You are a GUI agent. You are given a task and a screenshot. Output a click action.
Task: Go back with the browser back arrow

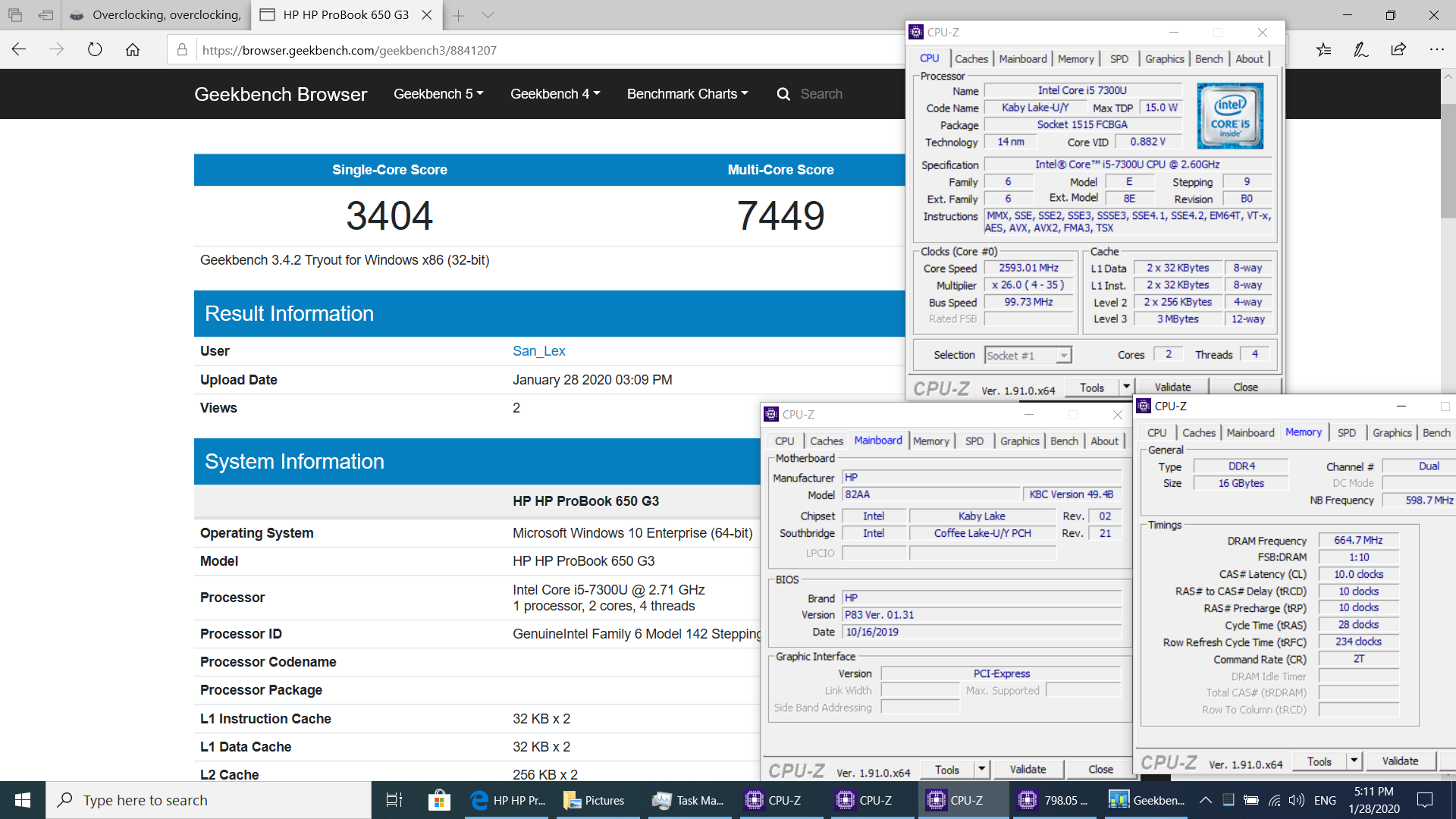coord(19,50)
